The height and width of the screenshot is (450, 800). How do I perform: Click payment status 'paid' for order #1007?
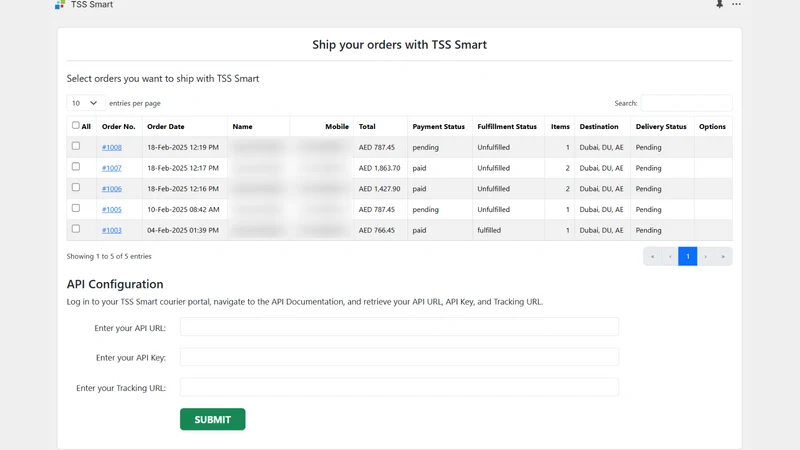[x=419, y=168]
